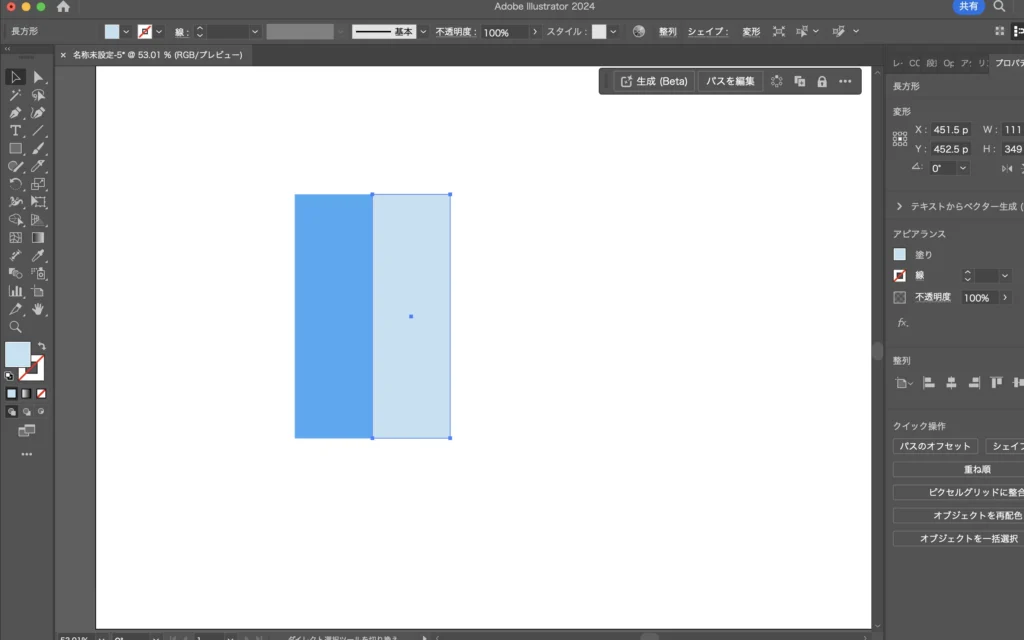Reset to default fill and stroke
1024x640 pixels.
(10, 375)
